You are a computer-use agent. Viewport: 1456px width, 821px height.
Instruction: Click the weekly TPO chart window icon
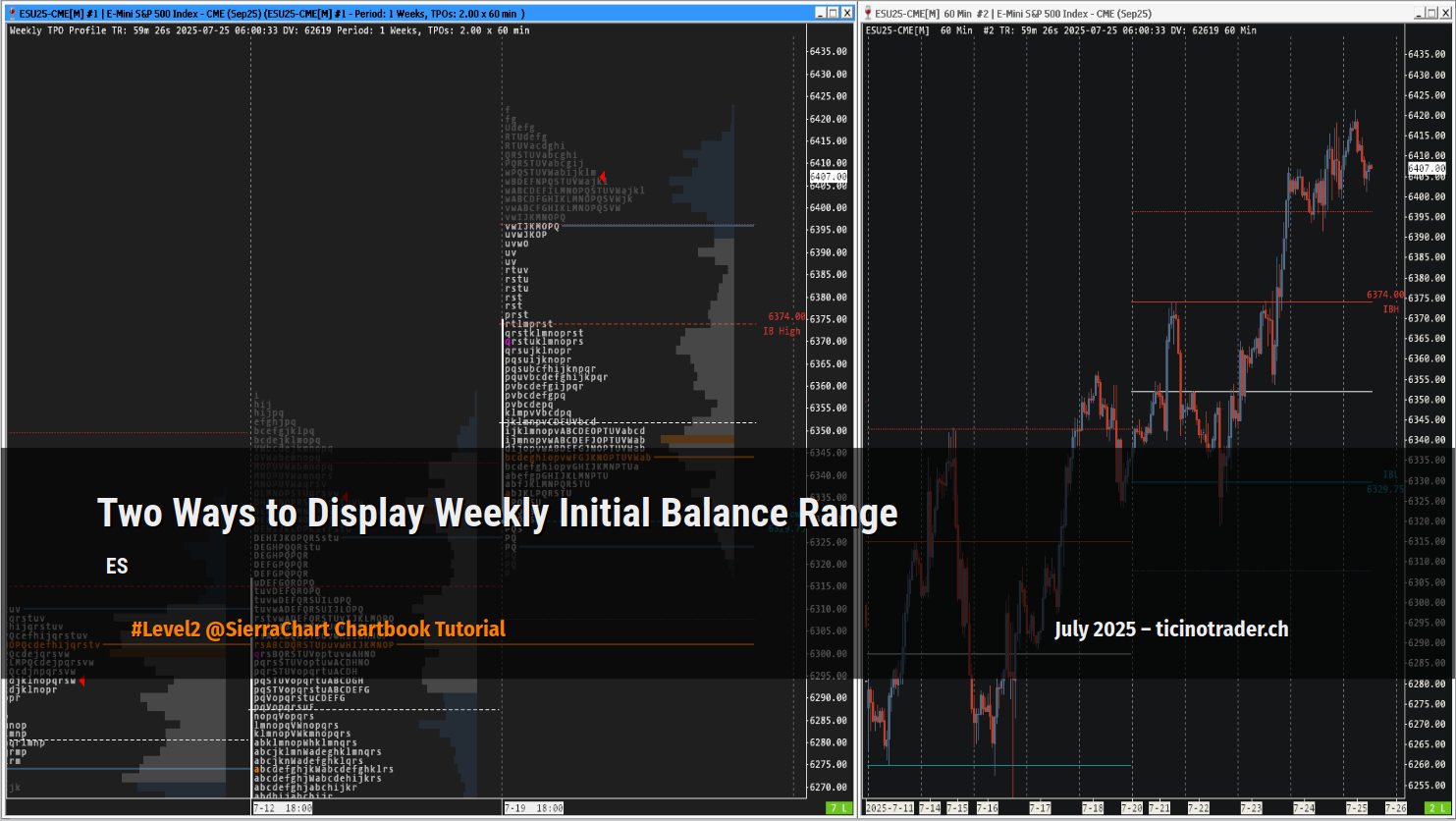13,13
